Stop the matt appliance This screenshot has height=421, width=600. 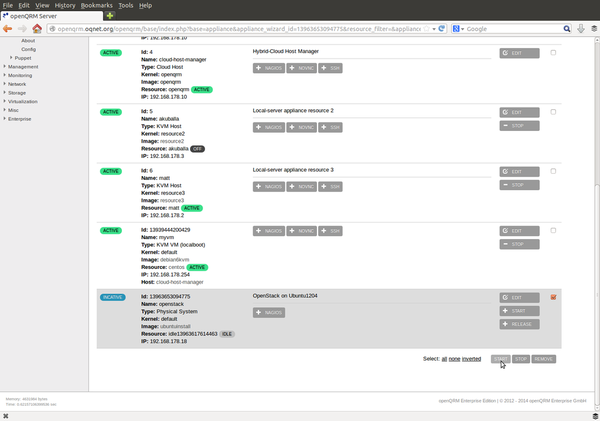pos(519,185)
